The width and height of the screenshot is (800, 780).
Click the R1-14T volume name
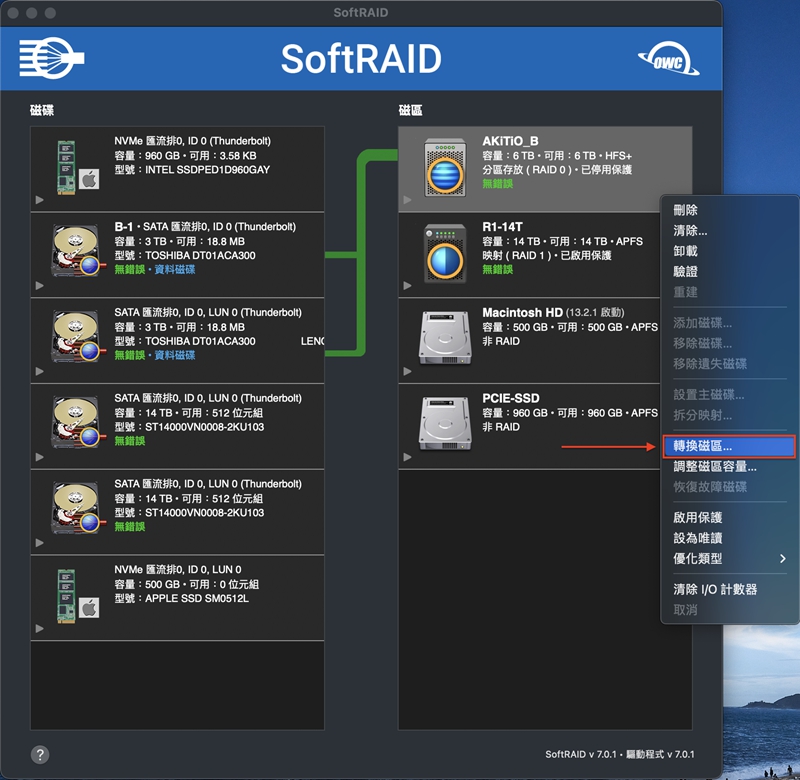503,227
